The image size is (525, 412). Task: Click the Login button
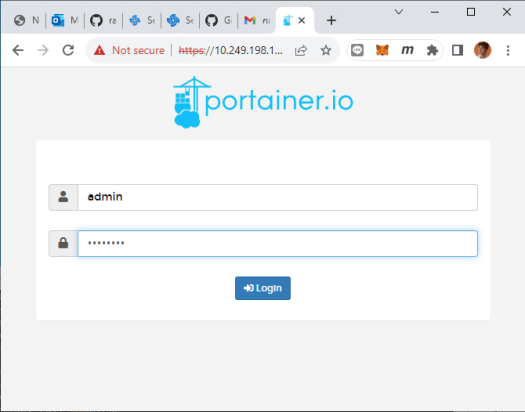[262, 288]
